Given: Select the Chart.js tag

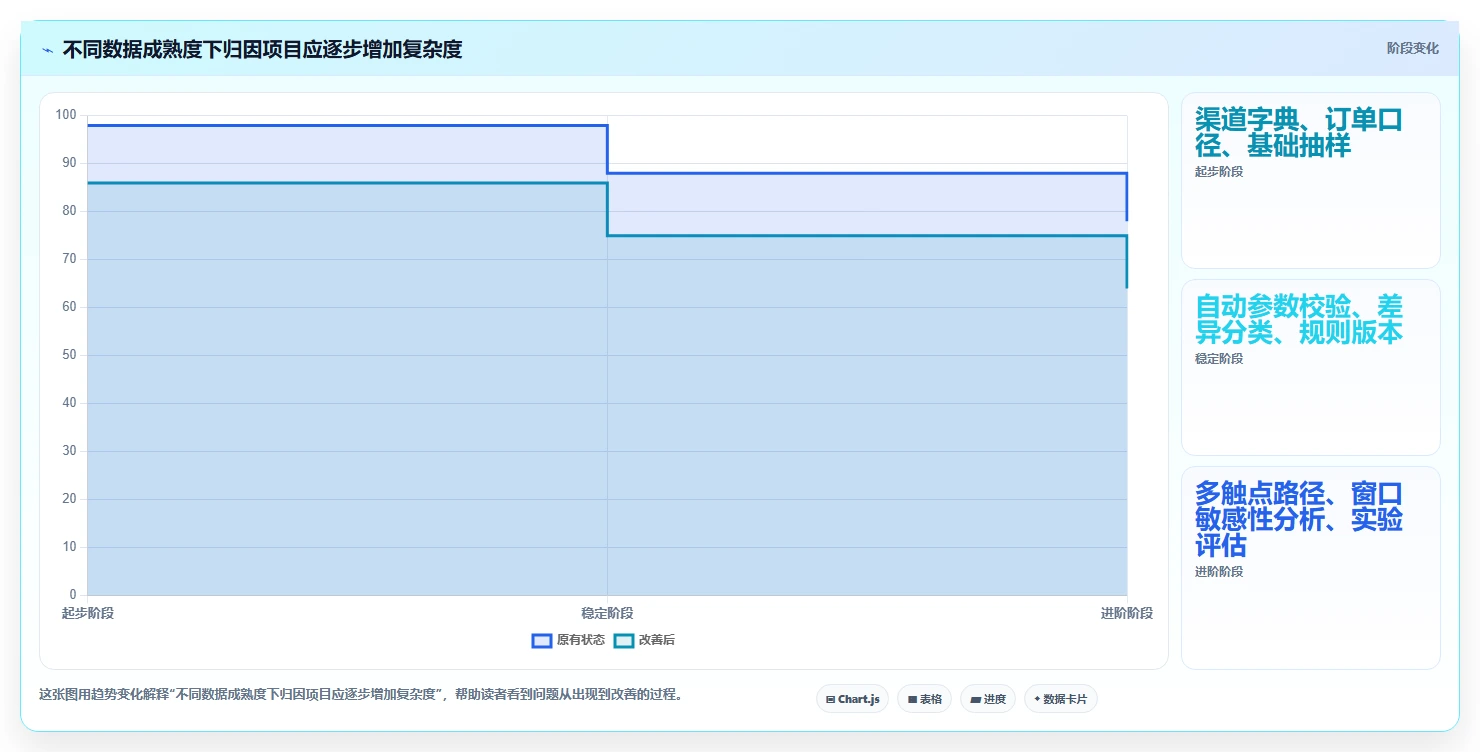Looking at the screenshot, I should click(852, 699).
